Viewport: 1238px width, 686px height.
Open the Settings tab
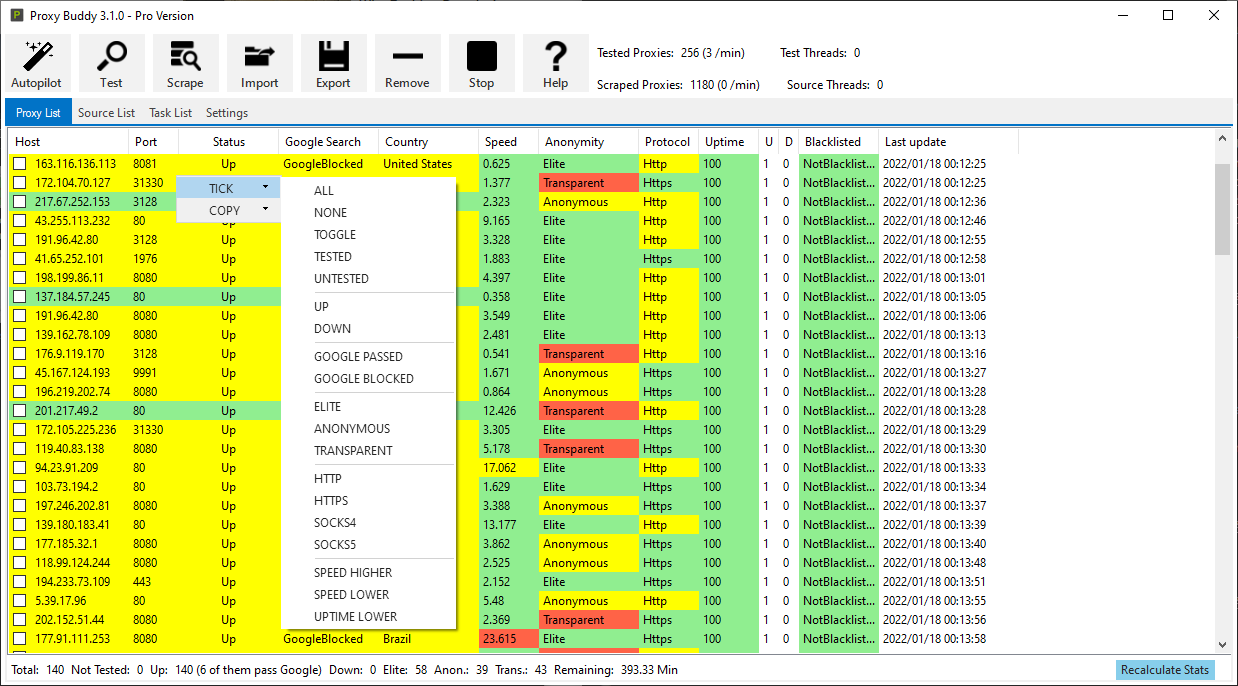[226, 112]
